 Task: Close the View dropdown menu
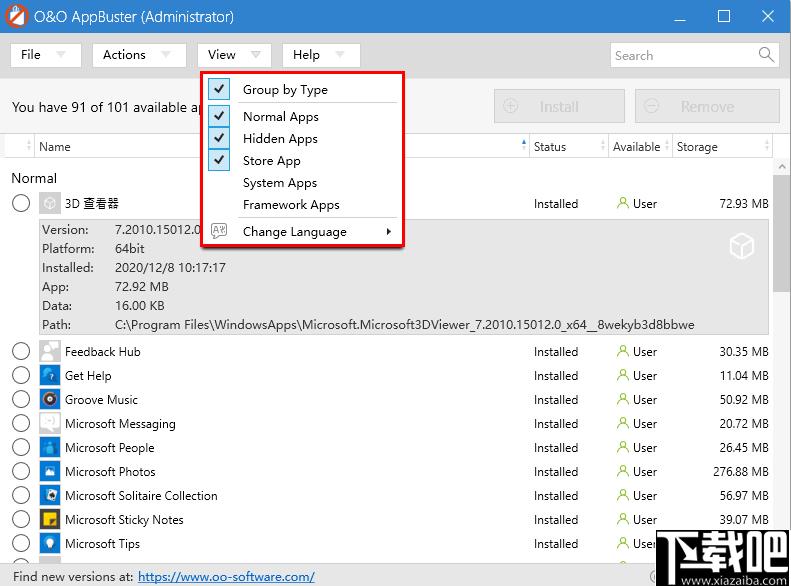[x=234, y=54]
